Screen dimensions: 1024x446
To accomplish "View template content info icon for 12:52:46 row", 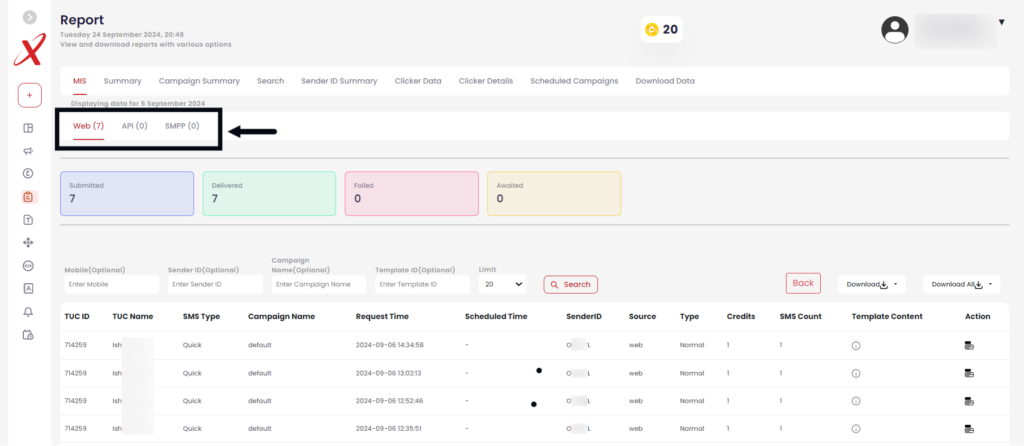I will pyautogui.click(x=856, y=401).
